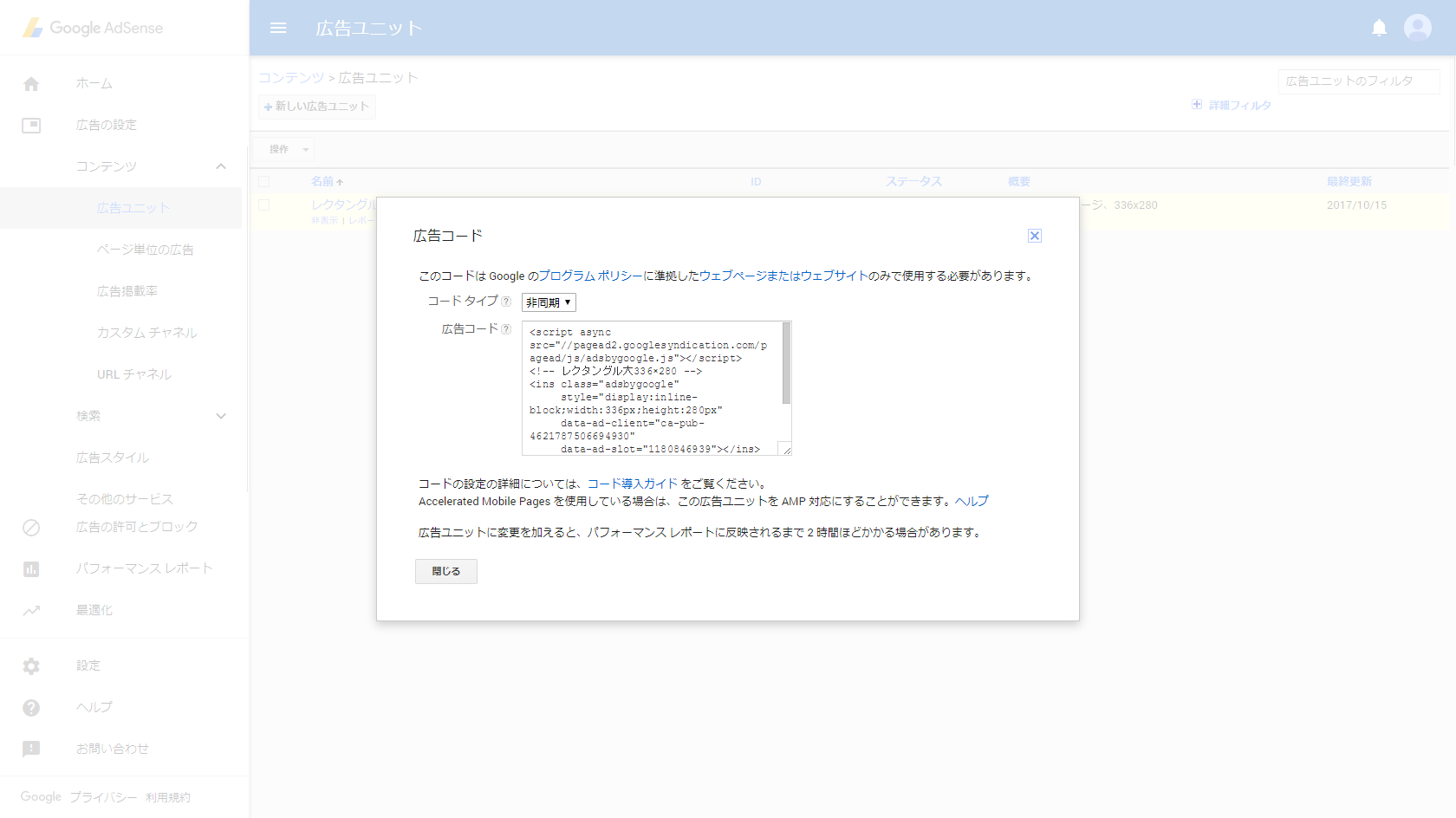Click the gear icon for 設定

click(x=31, y=666)
